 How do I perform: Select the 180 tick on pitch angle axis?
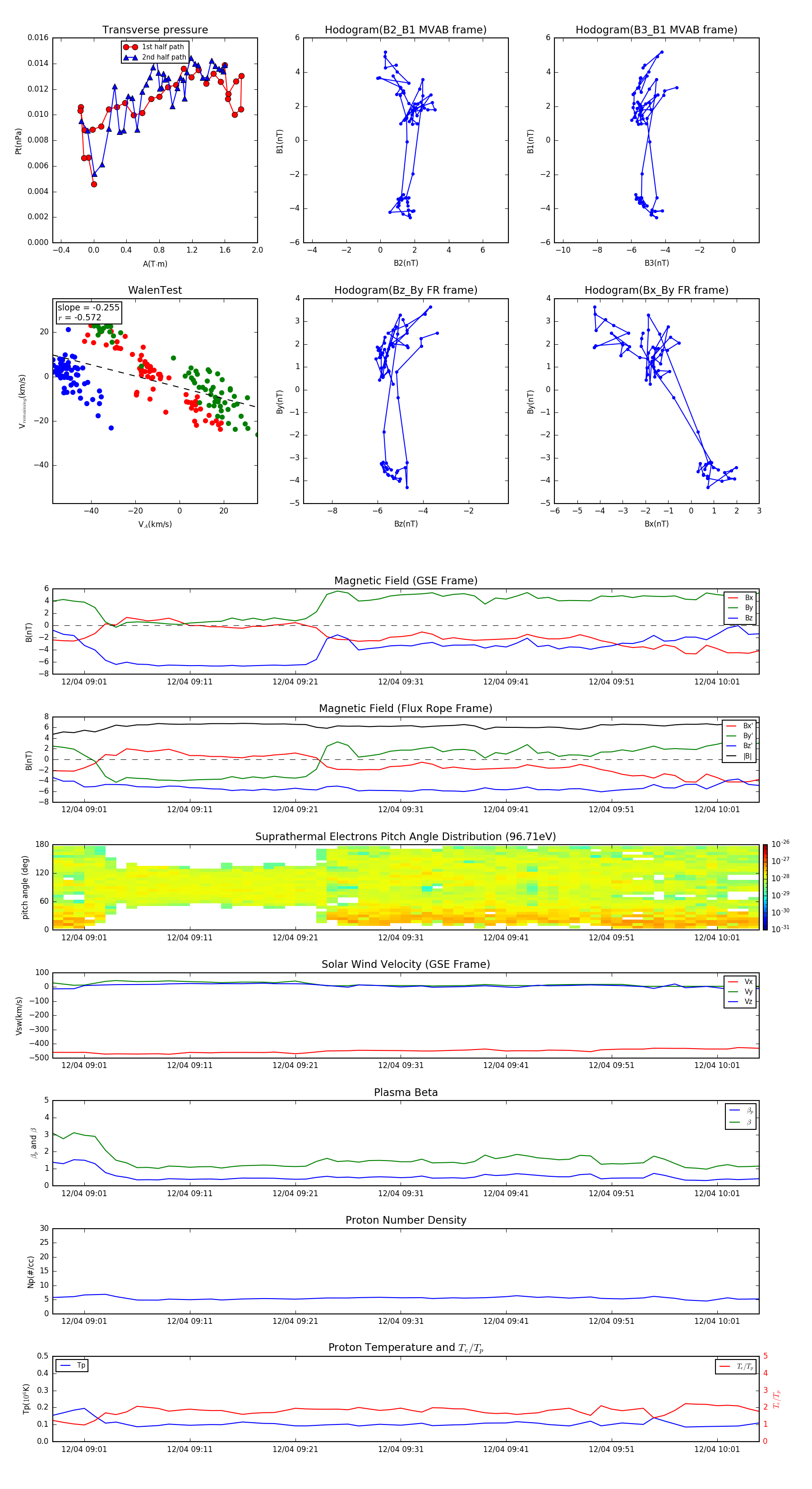pos(42,845)
